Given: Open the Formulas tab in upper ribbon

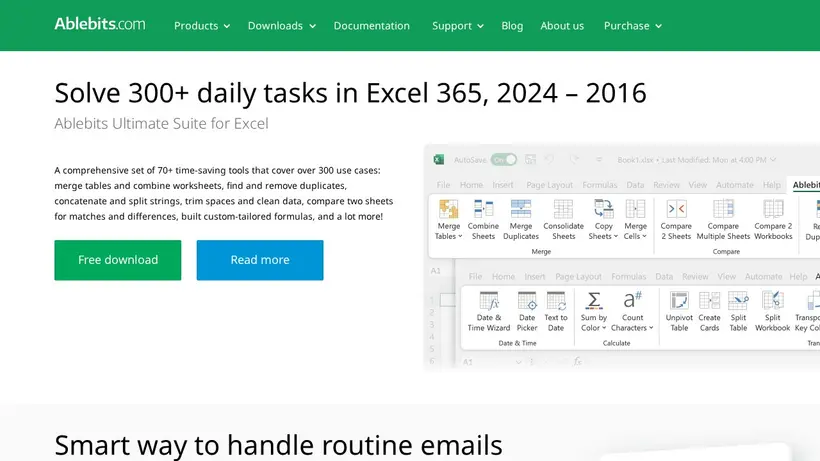Looking at the screenshot, I should click(x=600, y=185).
